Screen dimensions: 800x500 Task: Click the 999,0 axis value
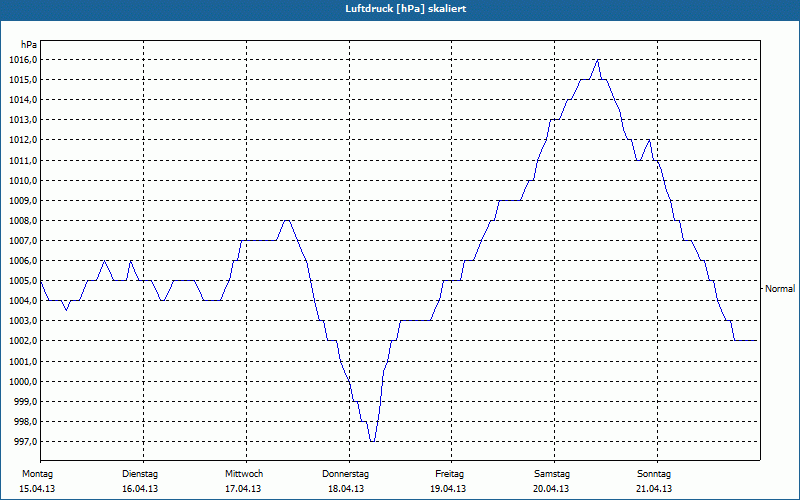coord(25,402)
